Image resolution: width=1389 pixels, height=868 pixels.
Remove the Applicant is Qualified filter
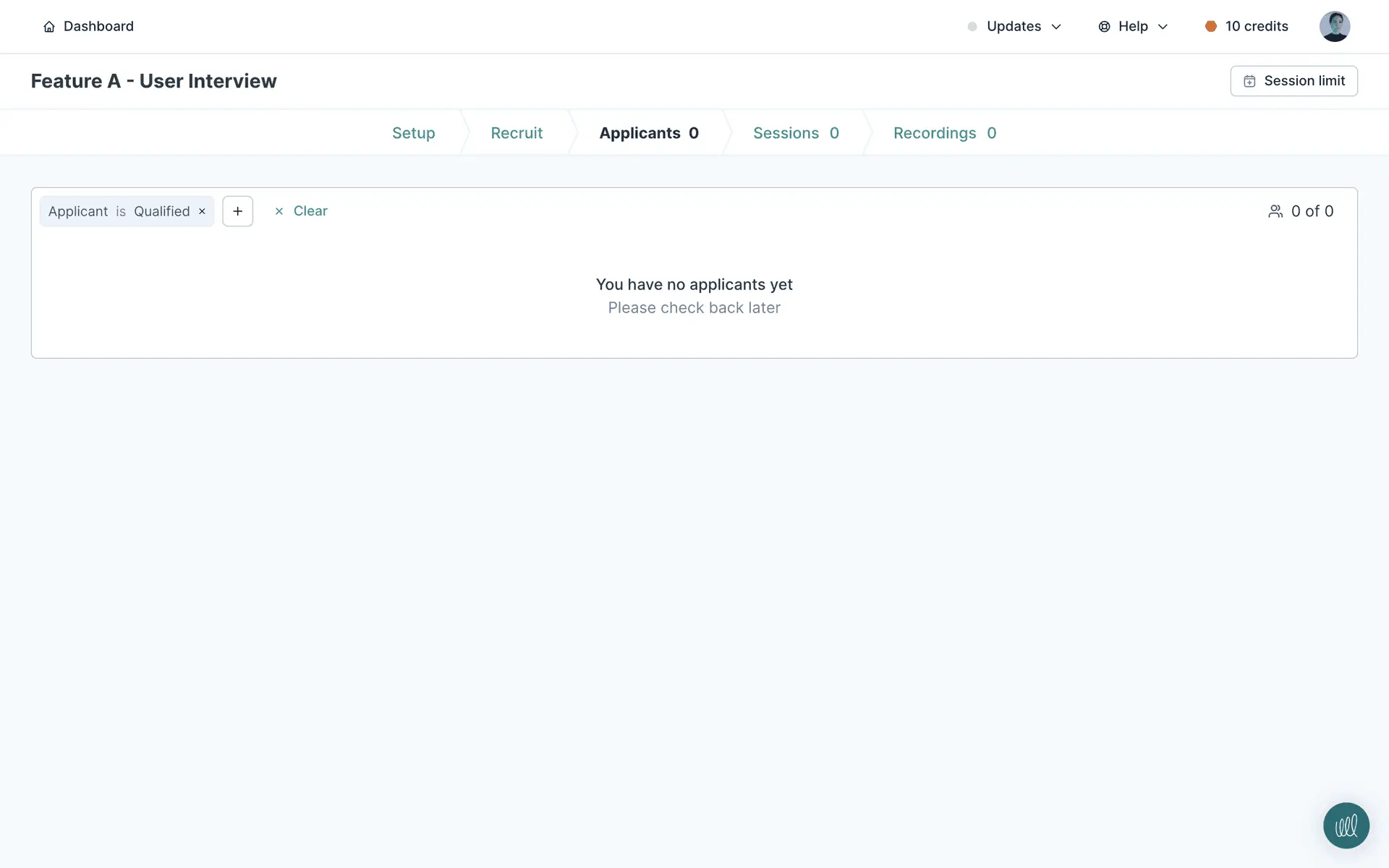point(203,211)
